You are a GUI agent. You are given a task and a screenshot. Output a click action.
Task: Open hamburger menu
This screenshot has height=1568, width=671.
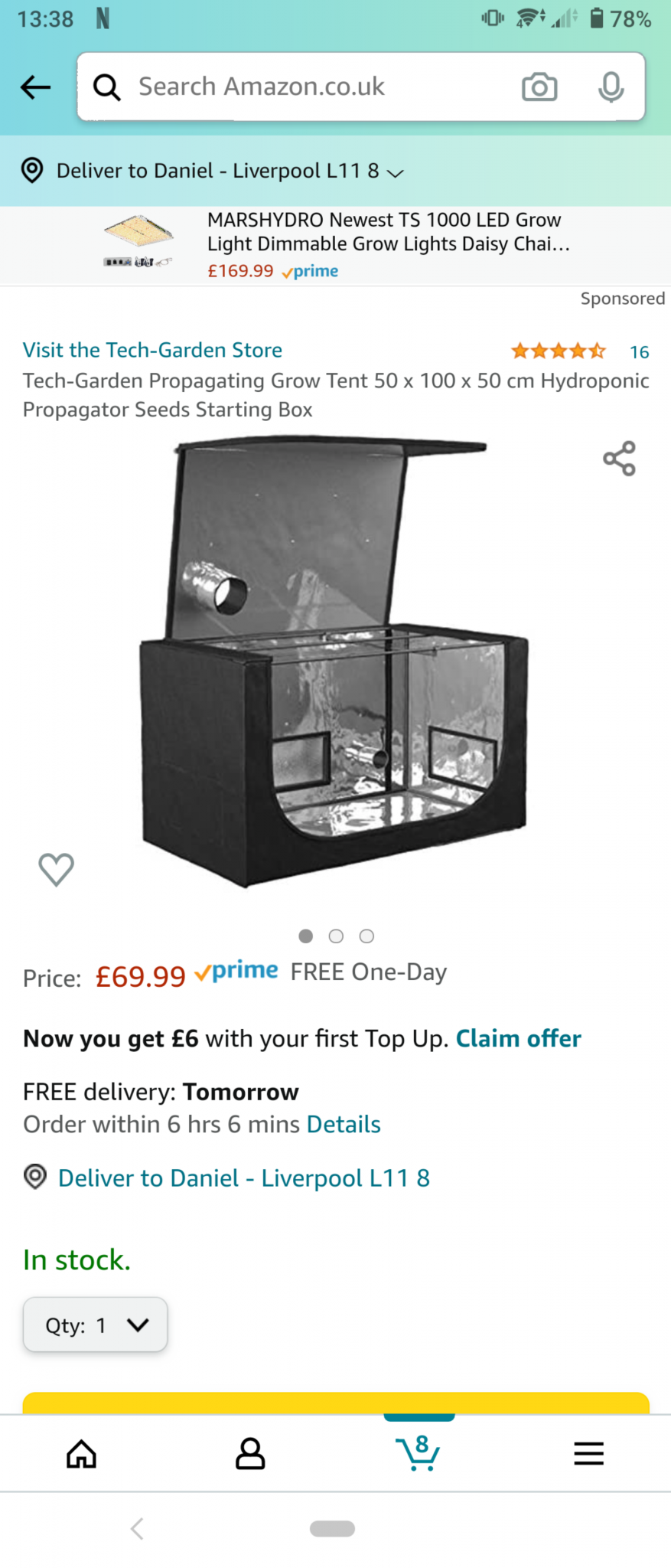click(x=588, y=1453)
